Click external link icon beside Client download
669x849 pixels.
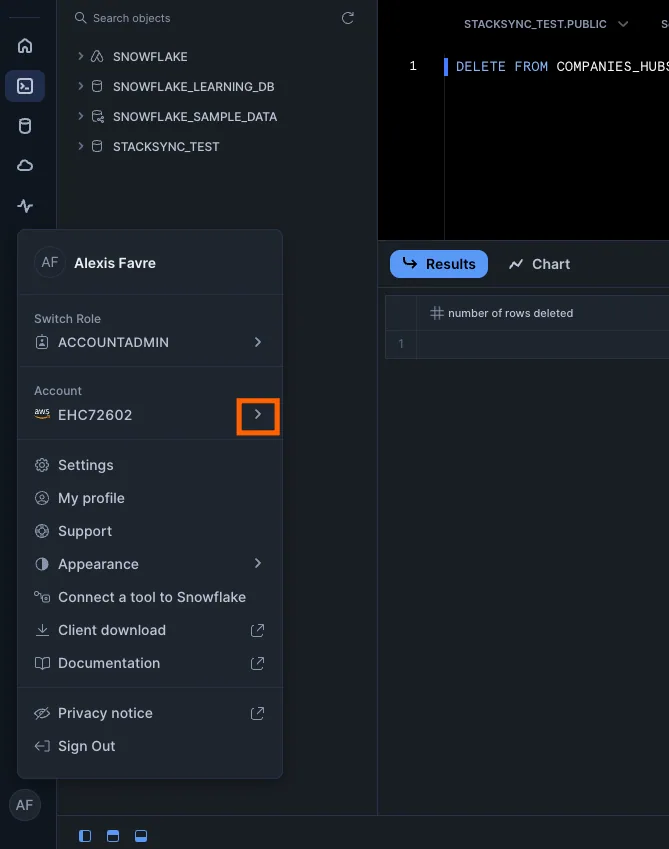pos(257,630)
